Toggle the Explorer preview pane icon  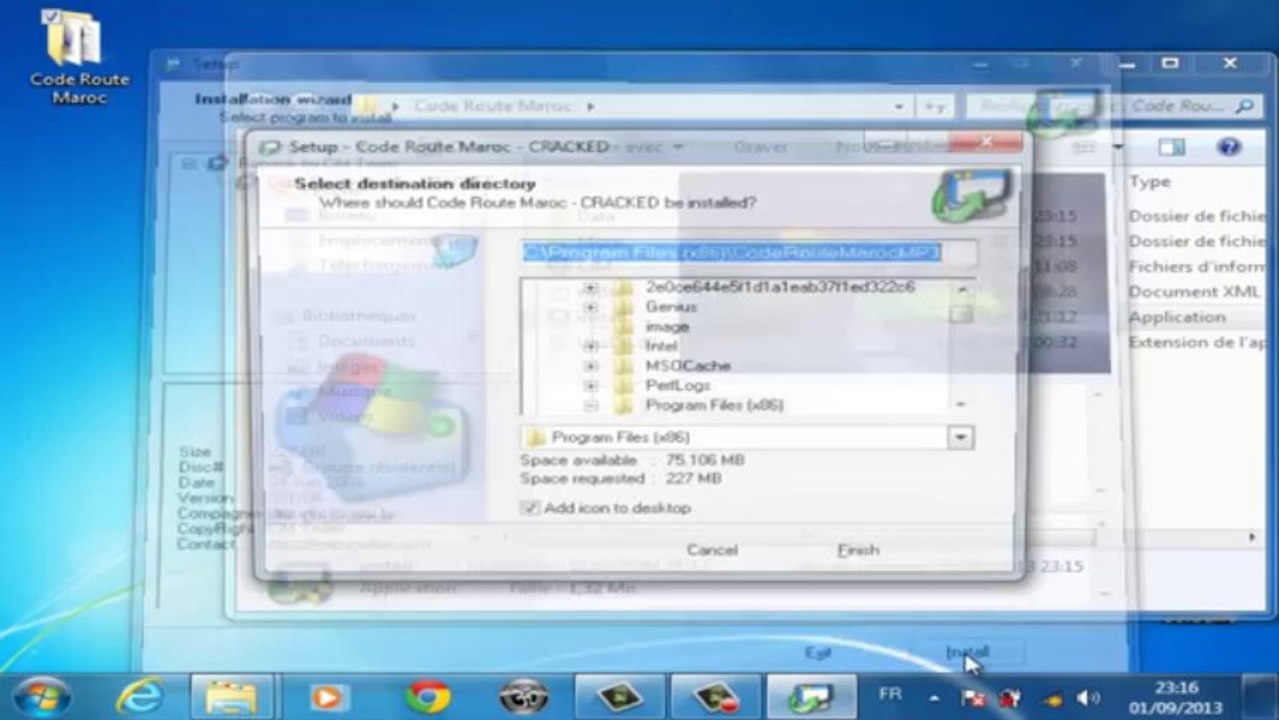[1171, 147]
